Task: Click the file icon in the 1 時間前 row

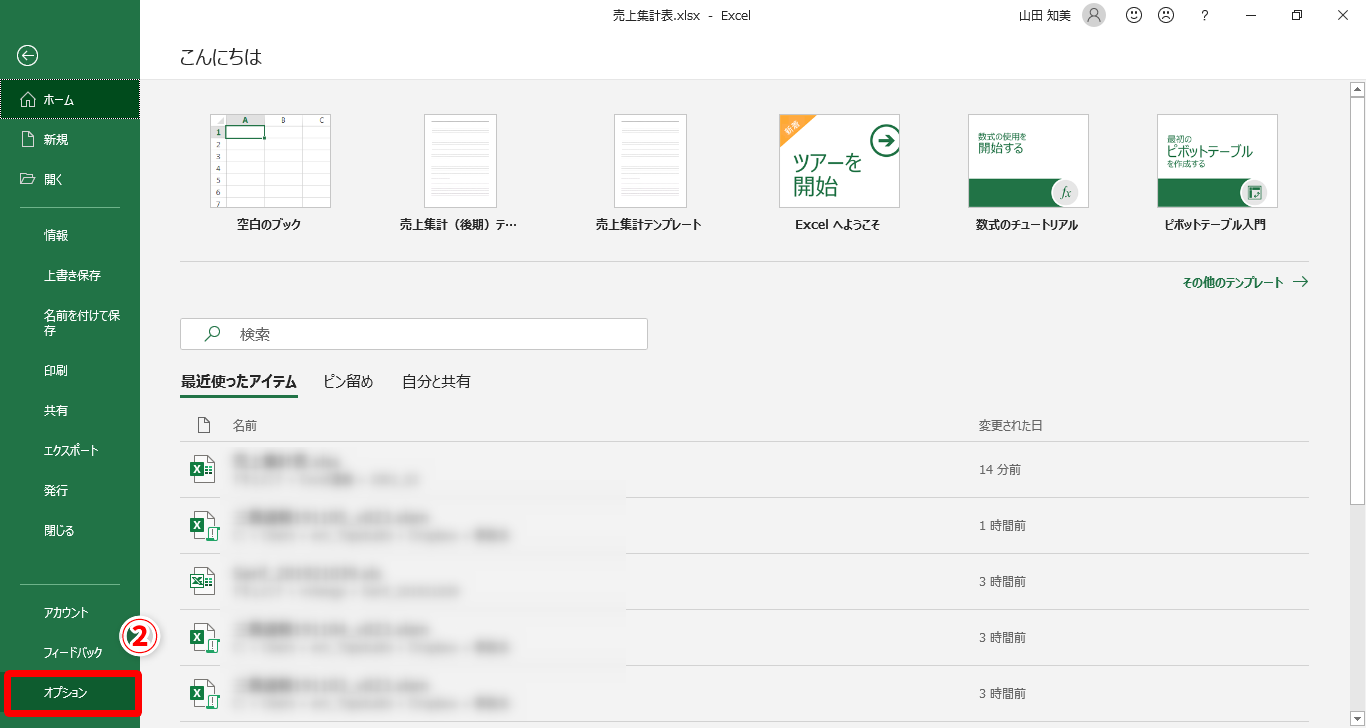Action: point(203,525)
